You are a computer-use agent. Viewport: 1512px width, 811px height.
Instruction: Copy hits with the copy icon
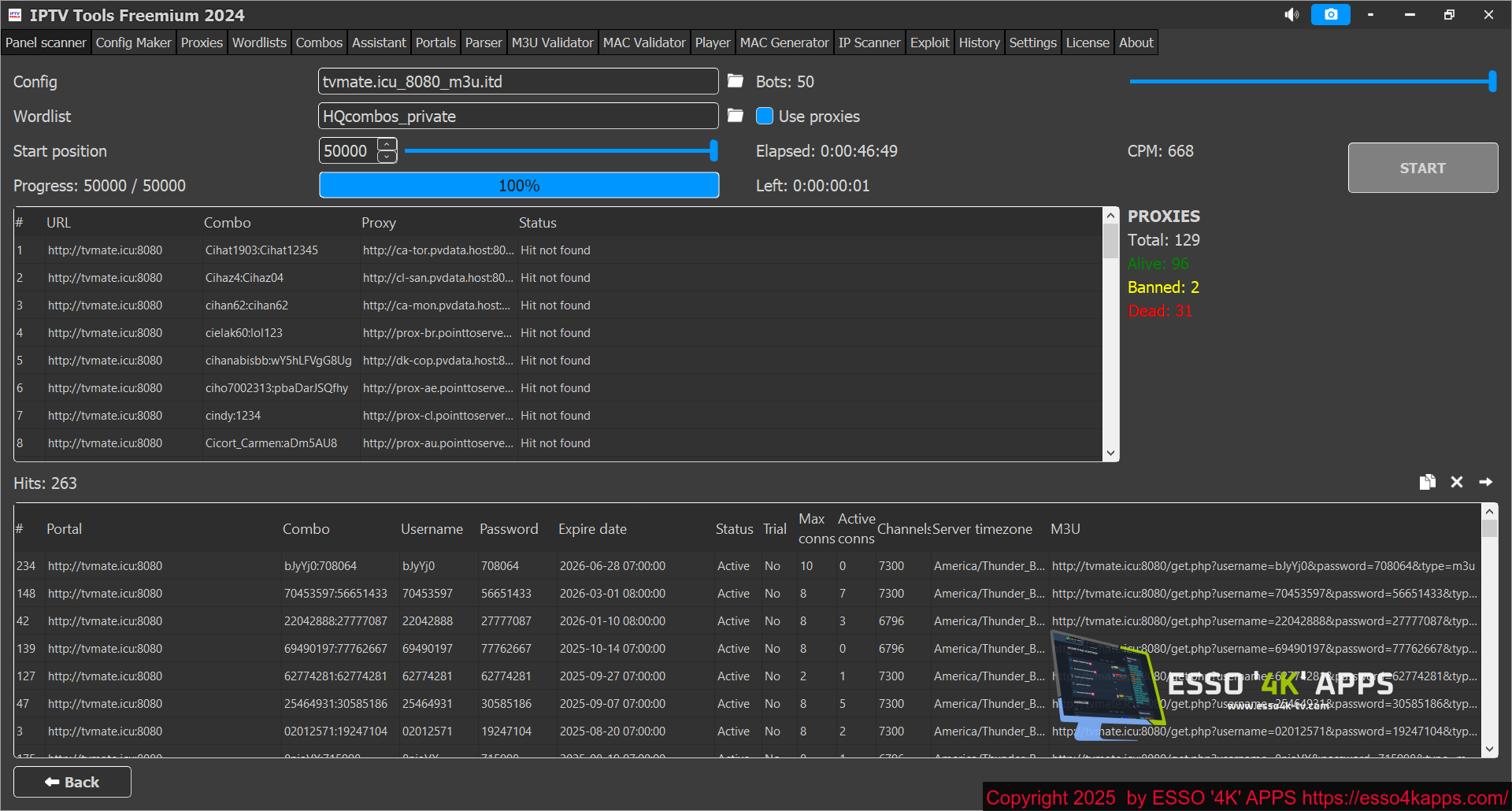(x=1428, y=482)
